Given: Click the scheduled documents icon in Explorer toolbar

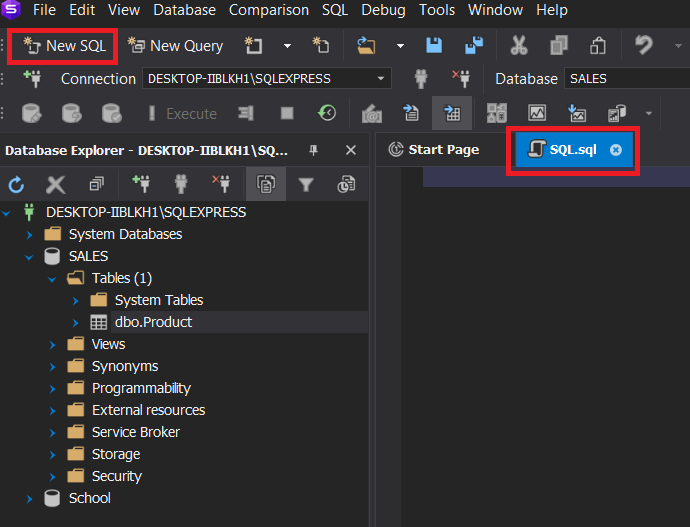Looking at the screenshot, I should coord(346,184).
